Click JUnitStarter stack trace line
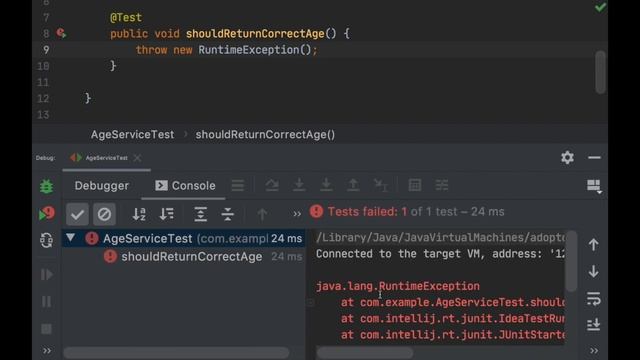The image size is (640, 360). tap(453, 335)
